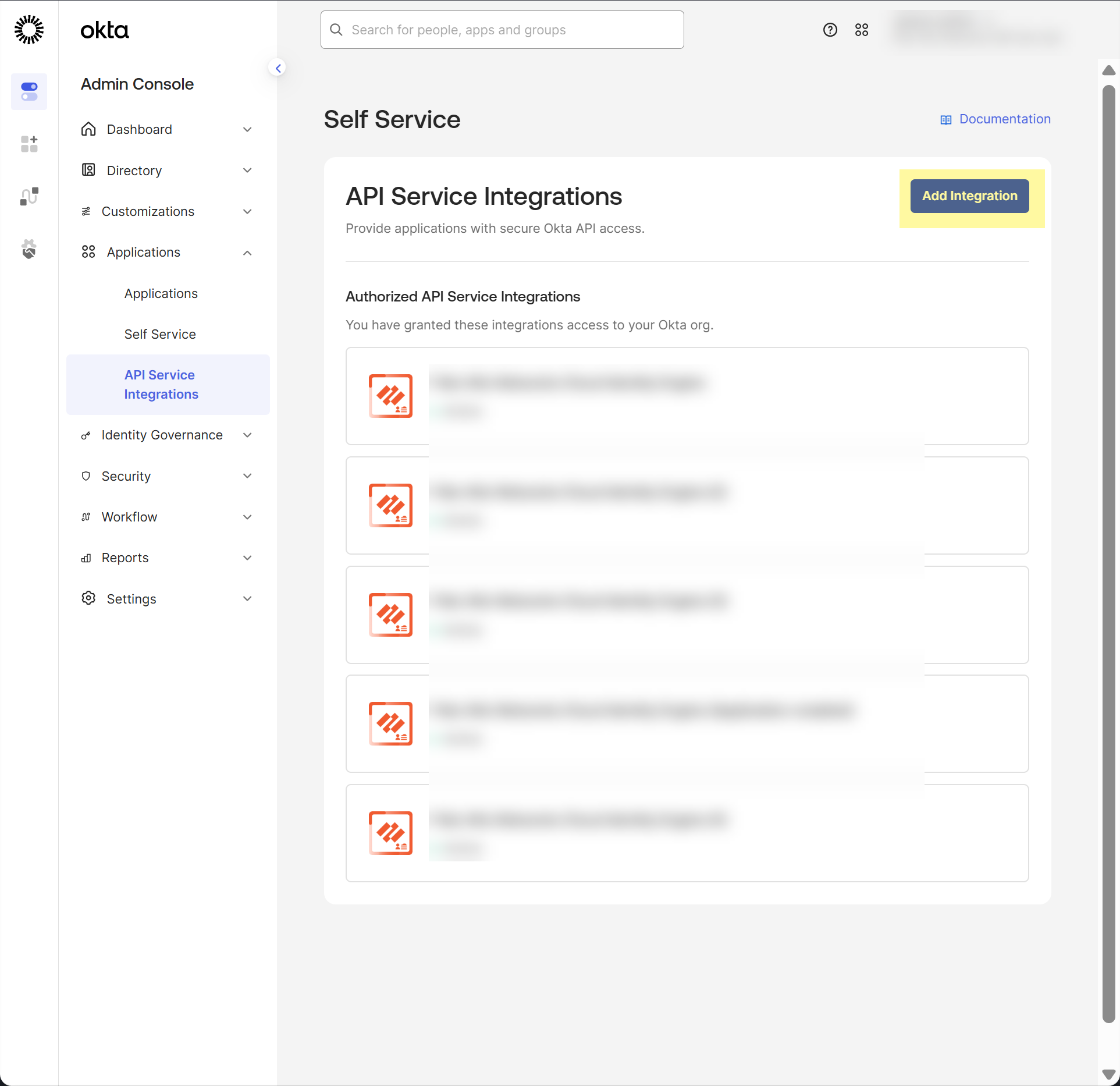Screen dimensions: 1120x1086
Task: Click the first integration's orange app icon
Action: (390, 396)
